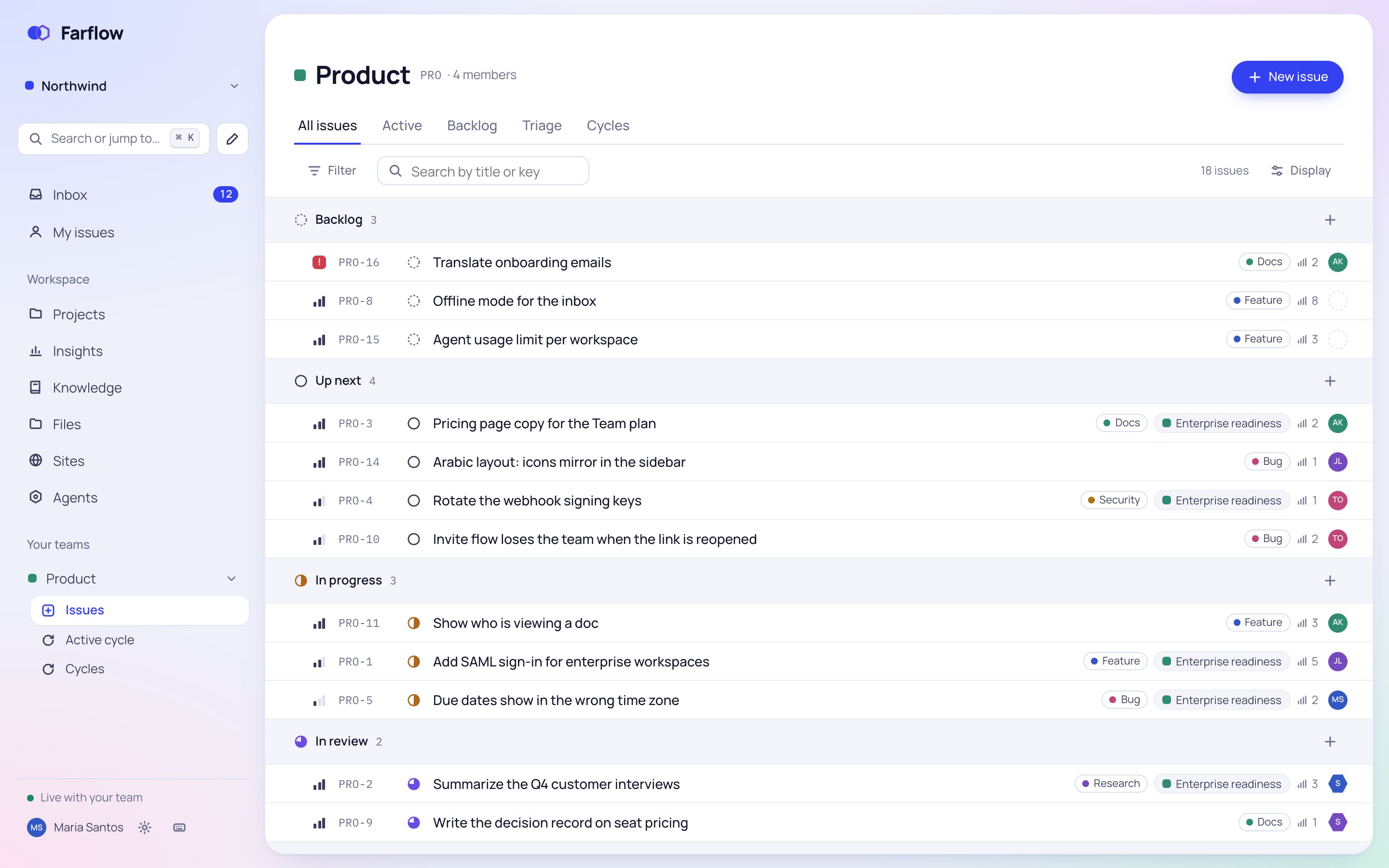This screenshot has width=1389, height=868.
Task: Click the AK assignee avatar on PRO-16
Action: point(1337,262)
